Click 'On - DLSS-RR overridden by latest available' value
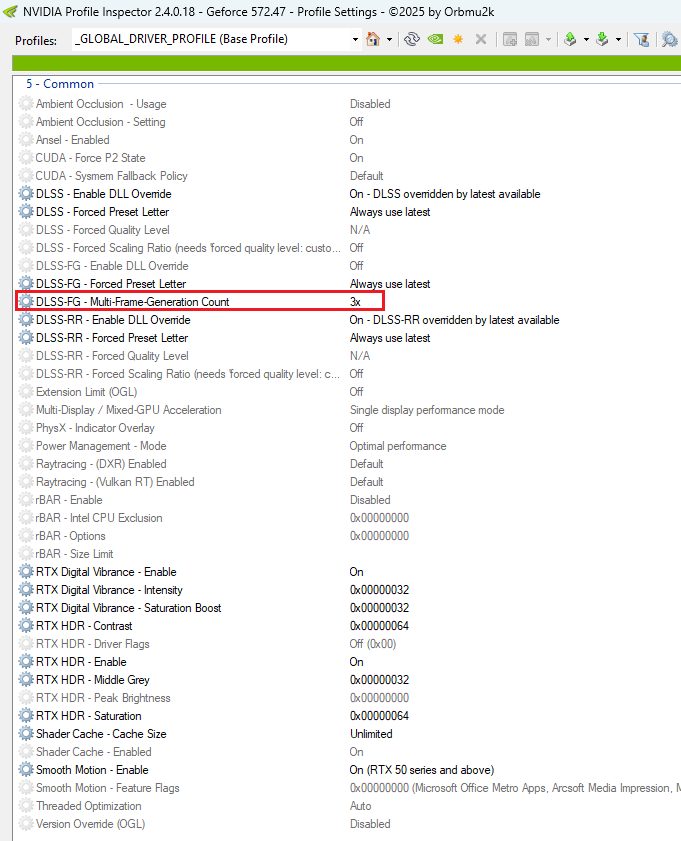This screenshot has height=841, width=681. coord(455,320)
